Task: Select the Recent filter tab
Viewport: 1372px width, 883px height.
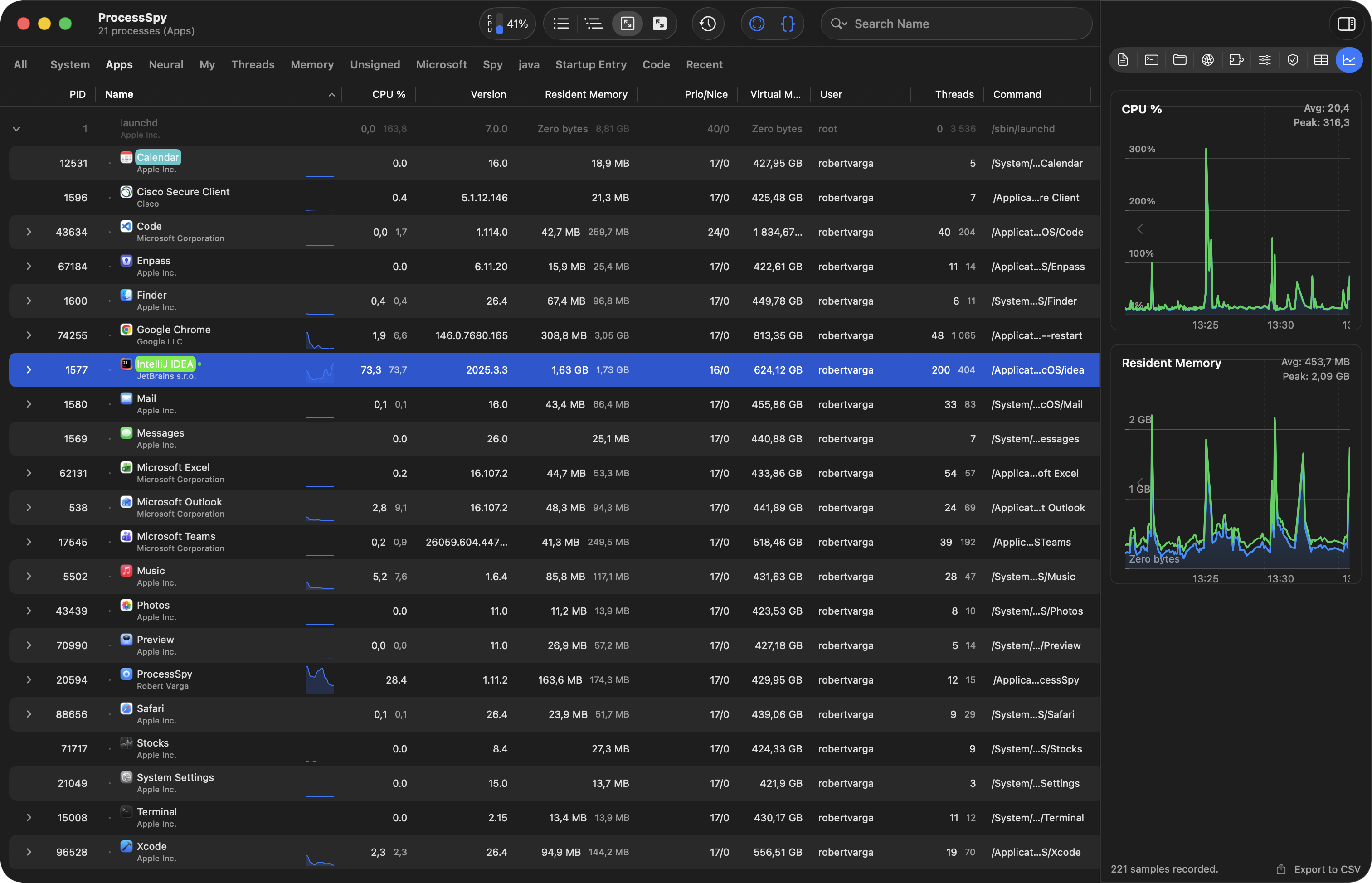Action: coord(704,64)
